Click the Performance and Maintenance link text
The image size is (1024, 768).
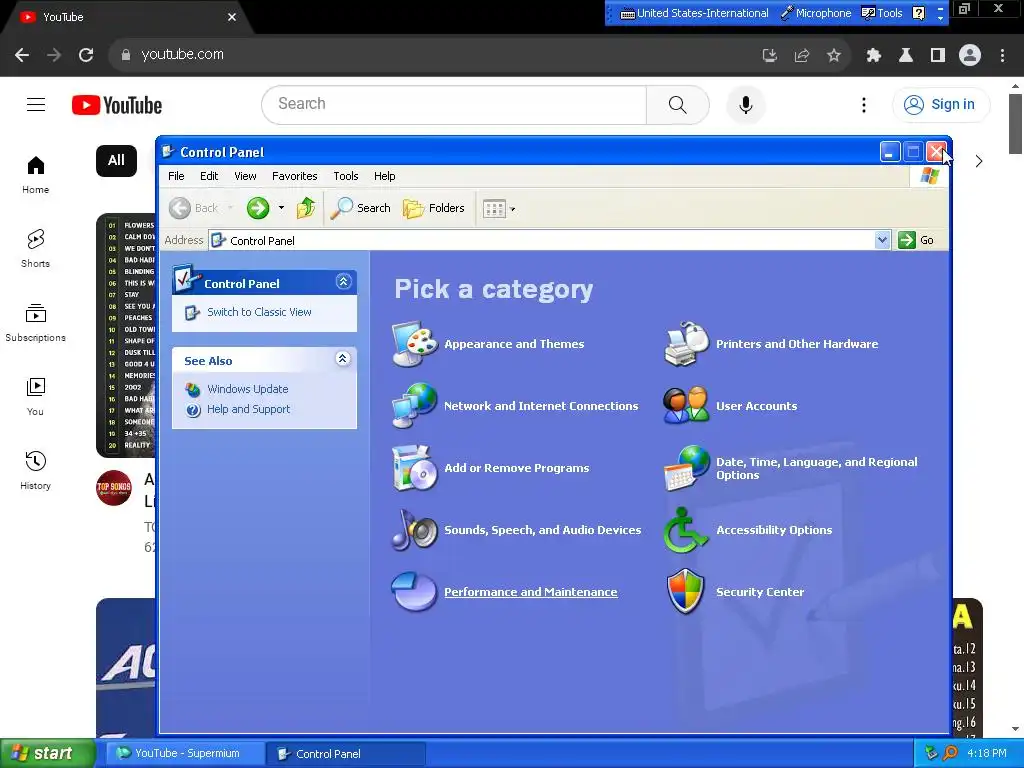coord(530,592)
